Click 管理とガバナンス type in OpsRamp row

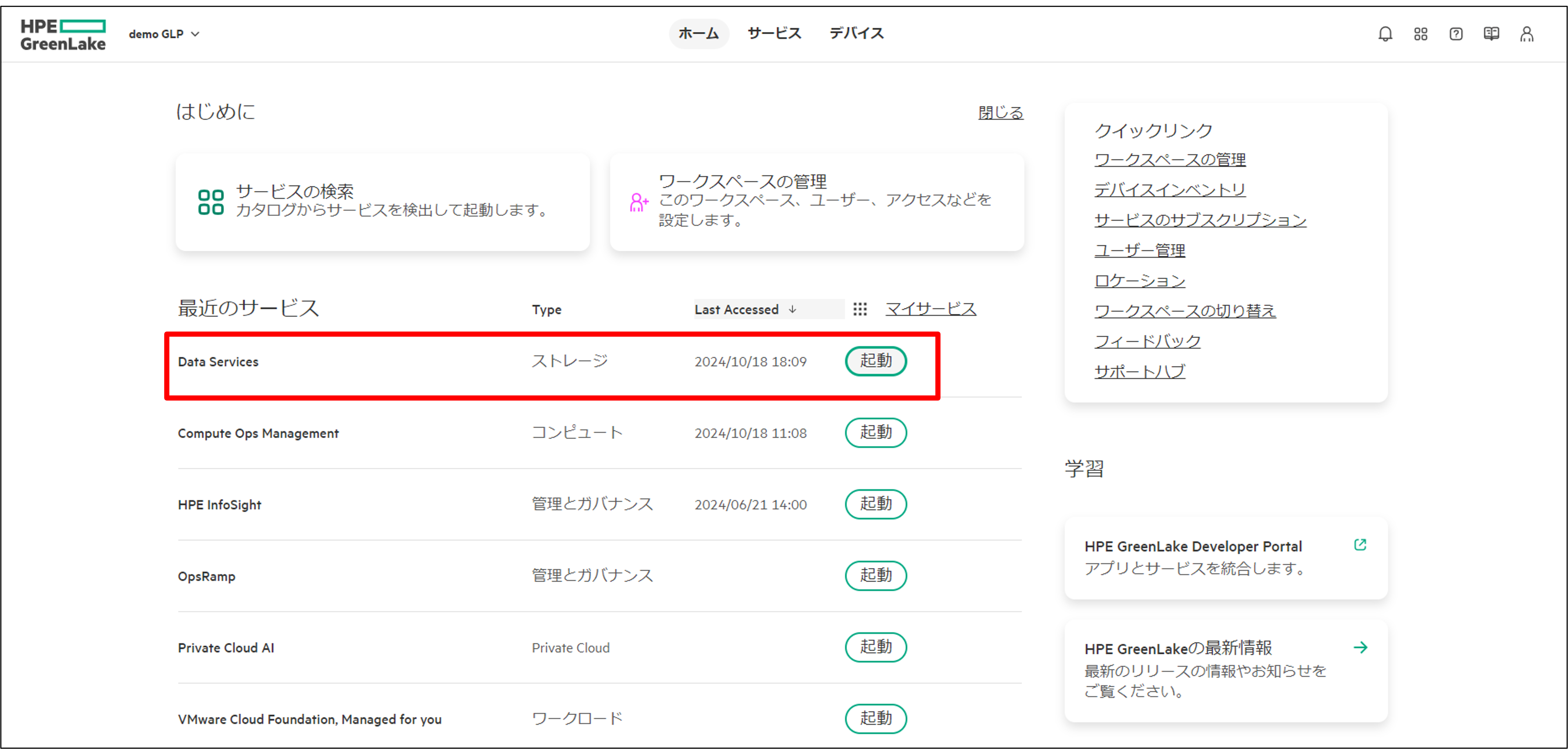[591, 575]
